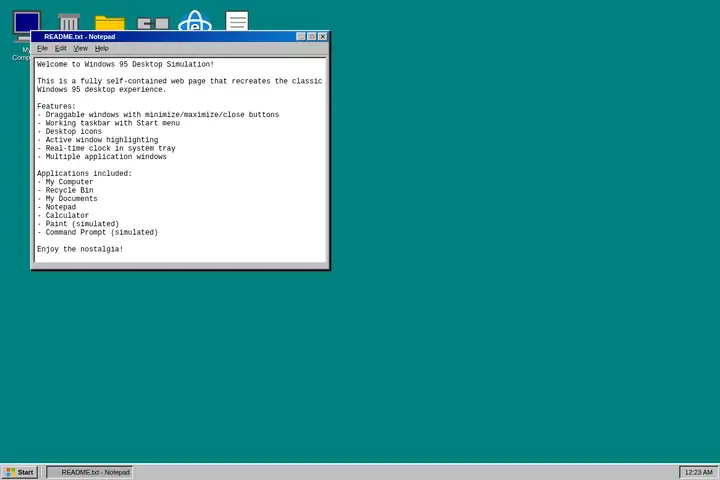This screenshot has width=720, height=480.
Task: Close the README.txt Notepad window
Action: click(323, 36)
